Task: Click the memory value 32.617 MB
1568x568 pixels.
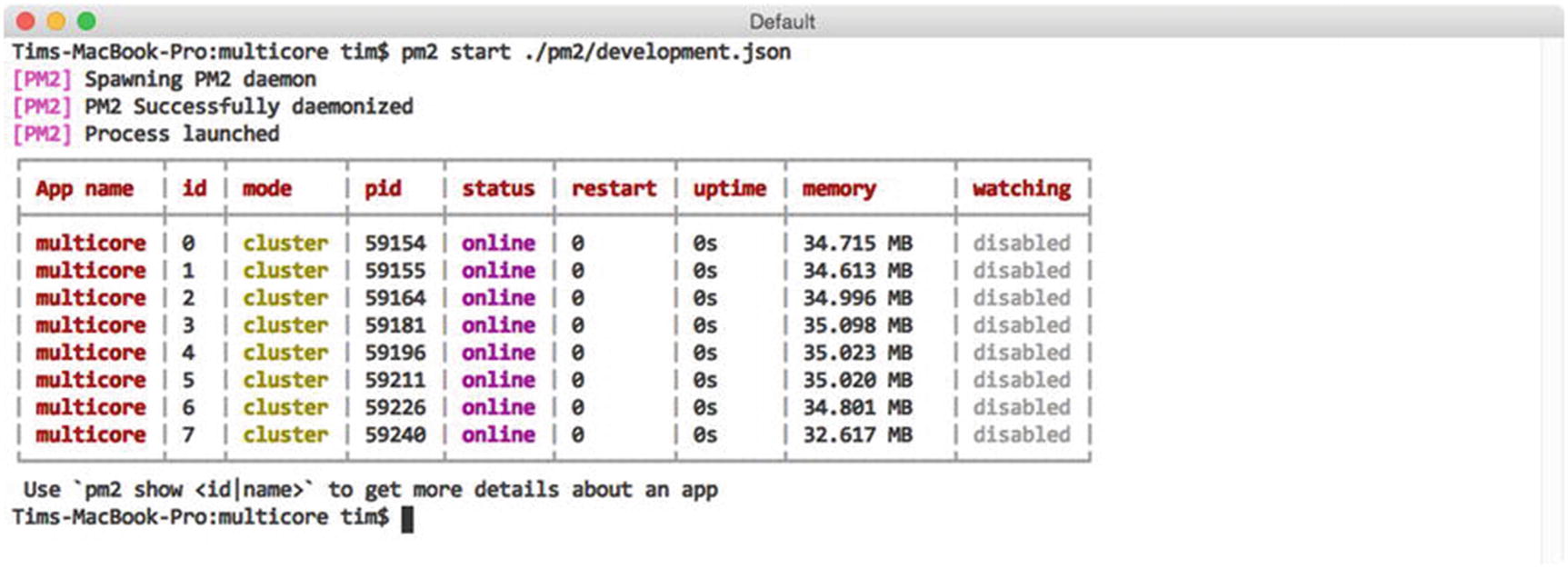Action: click(856, 435)
